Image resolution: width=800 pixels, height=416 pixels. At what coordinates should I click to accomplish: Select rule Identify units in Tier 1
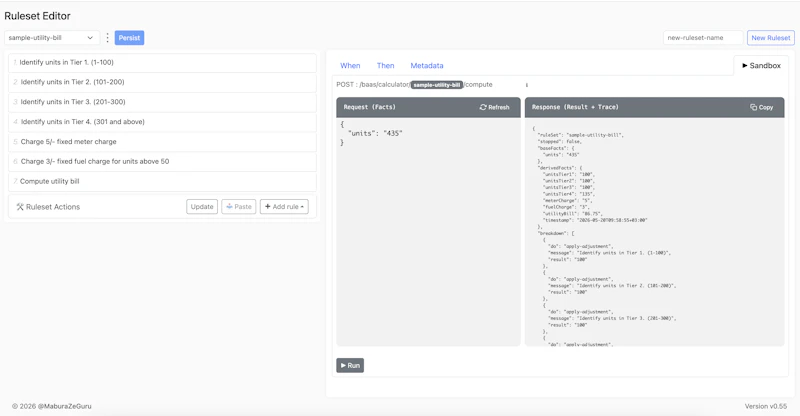(162, 62)
